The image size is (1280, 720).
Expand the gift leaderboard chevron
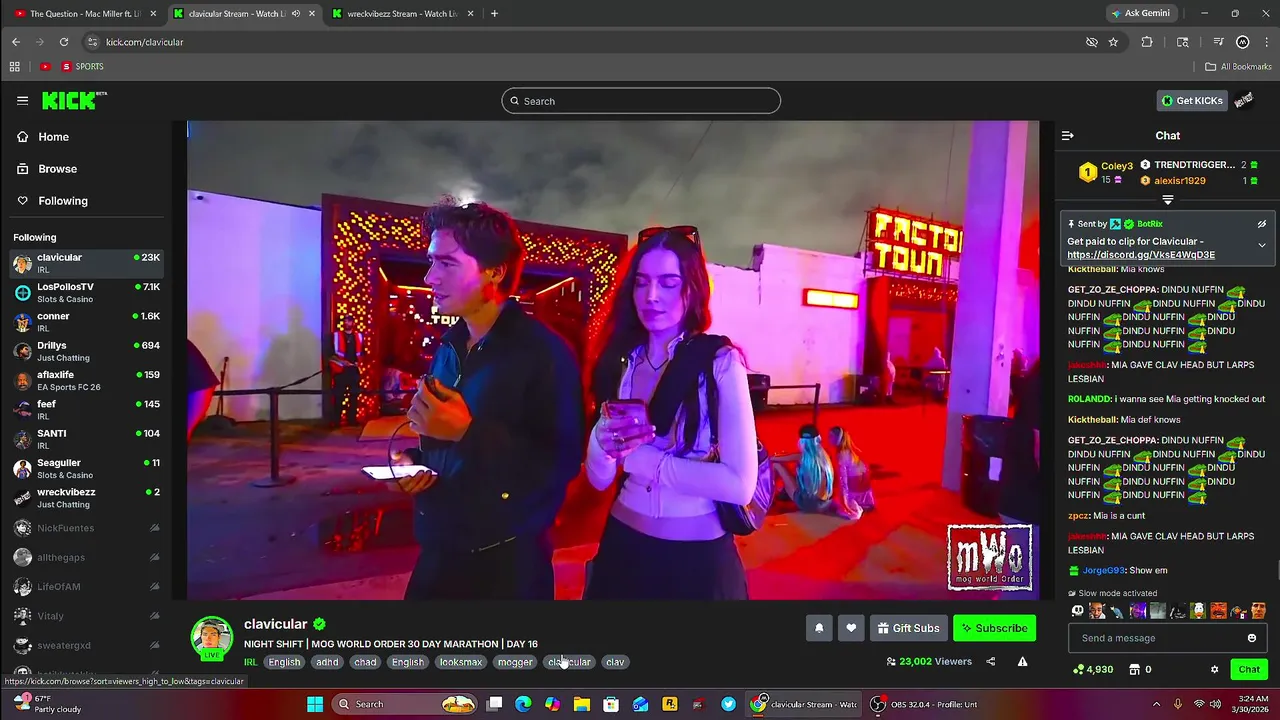(1167, 200)
